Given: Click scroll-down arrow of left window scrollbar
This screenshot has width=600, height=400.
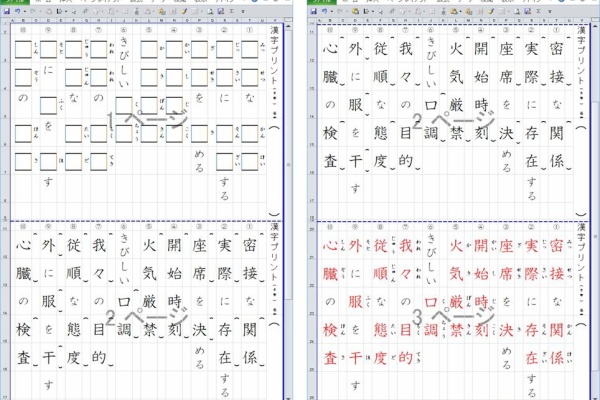Looking at the screenshot, I should tap(288, 397).
